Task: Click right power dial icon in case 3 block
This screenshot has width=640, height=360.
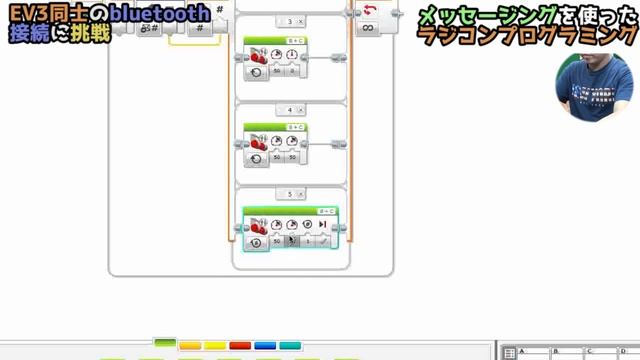Action: coord(292,54)
